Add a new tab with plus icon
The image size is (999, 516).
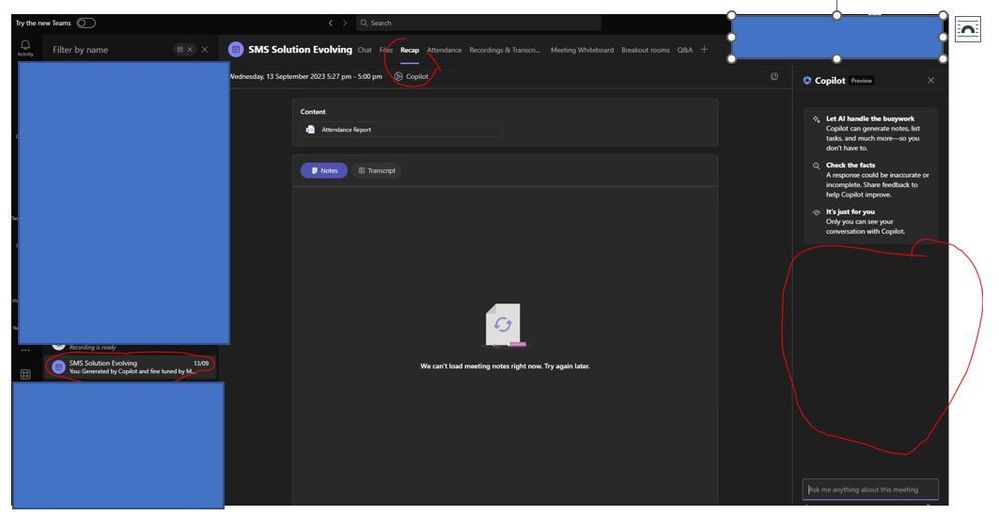704,49
